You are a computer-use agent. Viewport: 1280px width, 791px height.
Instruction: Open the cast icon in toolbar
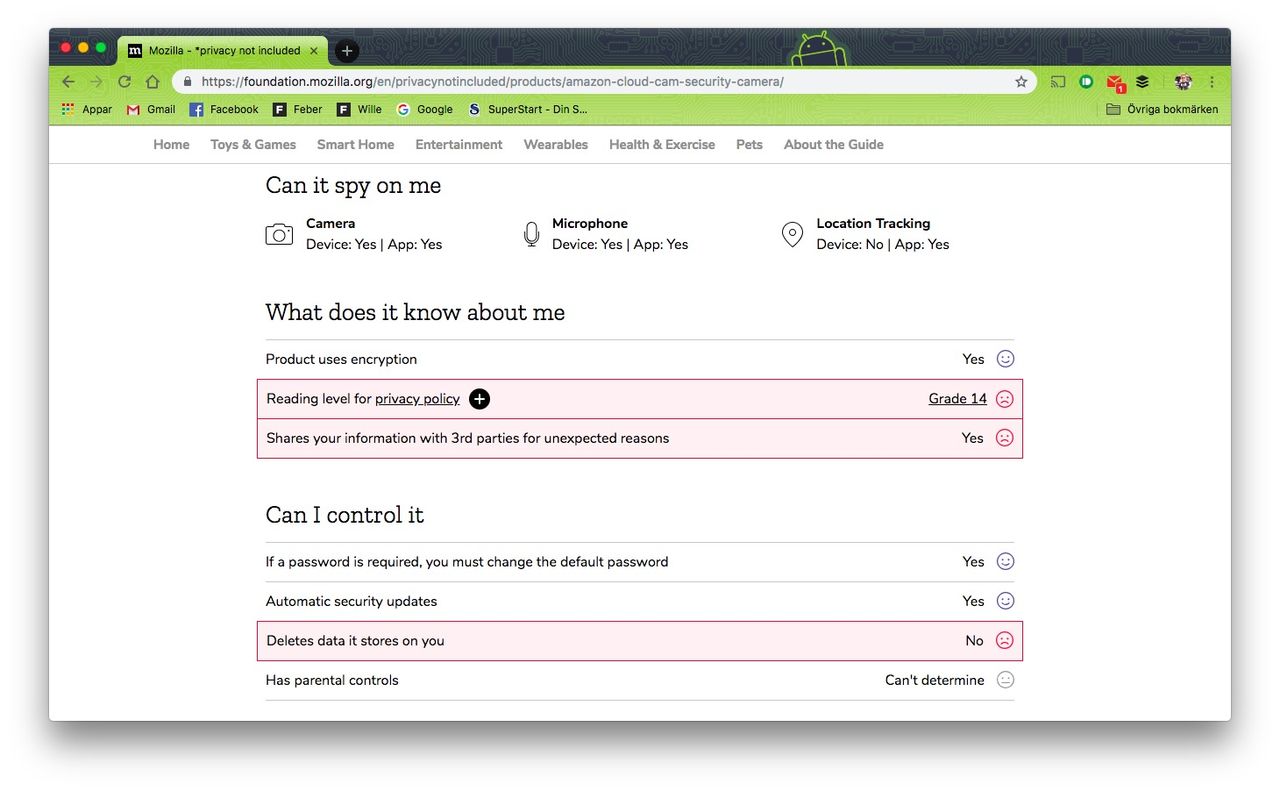tap(1057, 82)
